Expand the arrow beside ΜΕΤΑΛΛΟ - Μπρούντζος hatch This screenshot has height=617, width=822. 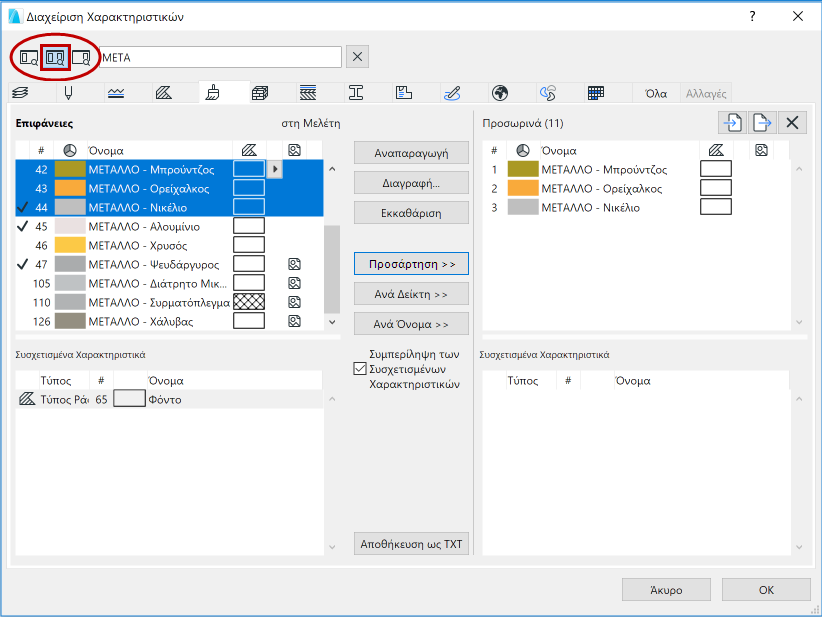click(x=275, y=169)
